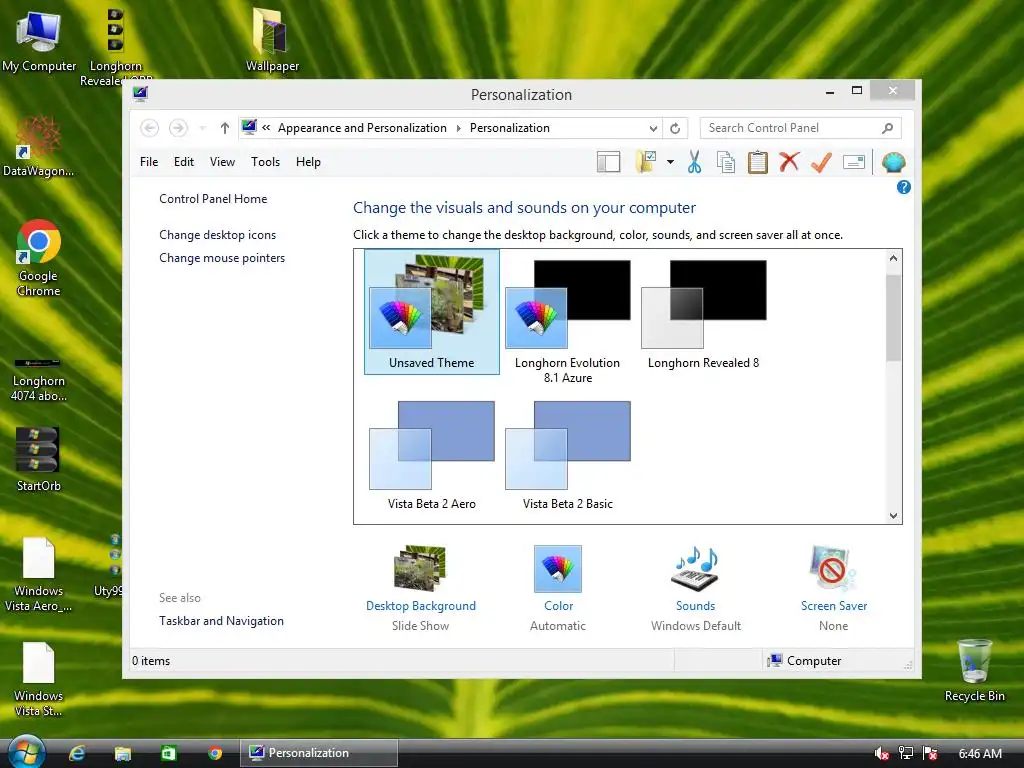Click the search magnifier icon

click(887, 128)
